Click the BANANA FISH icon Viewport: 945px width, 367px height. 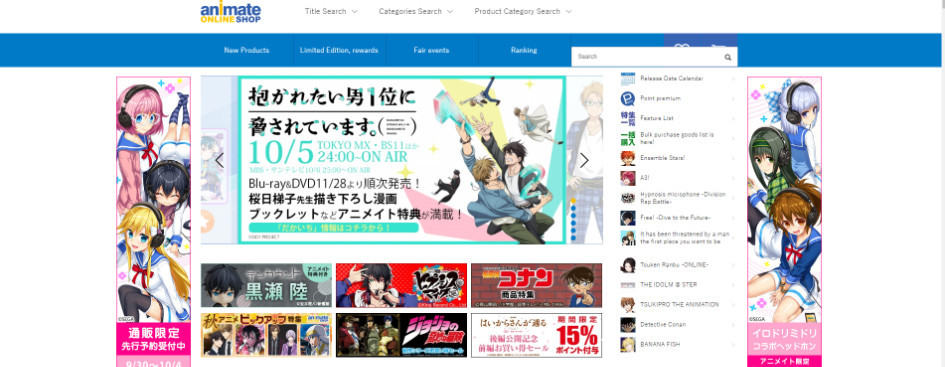pos(628,345)
